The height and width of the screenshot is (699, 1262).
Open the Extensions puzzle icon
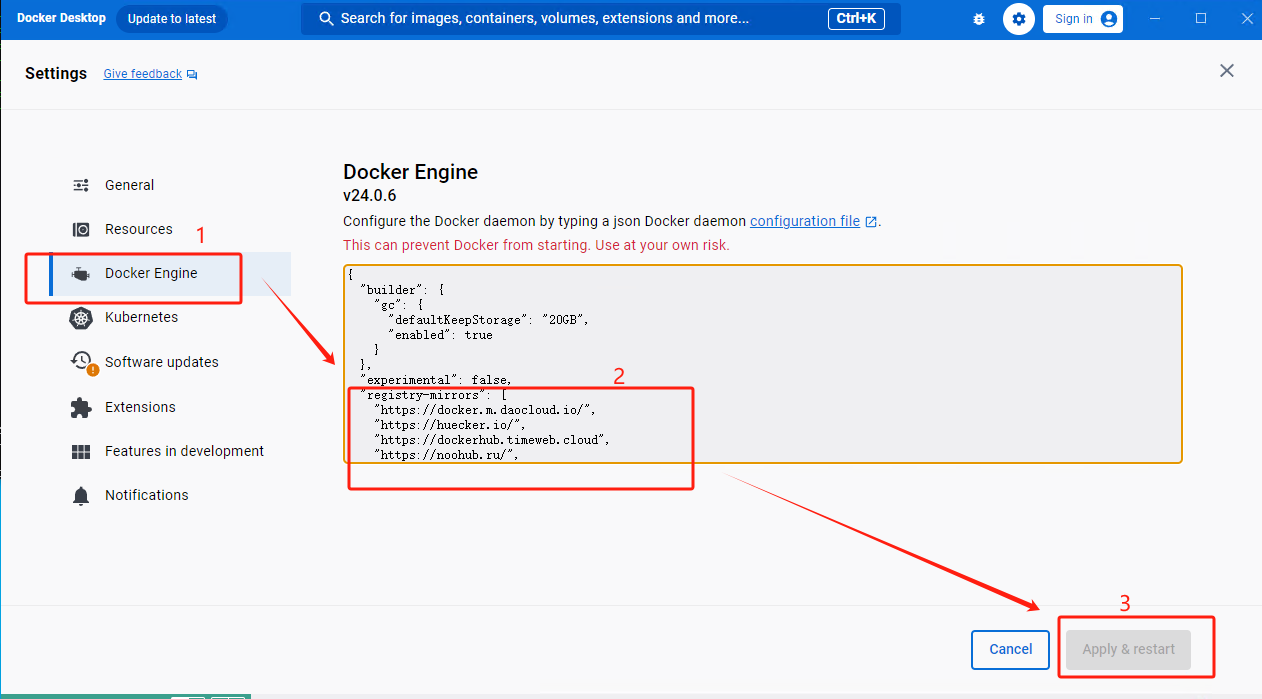[x=80, y=407]
